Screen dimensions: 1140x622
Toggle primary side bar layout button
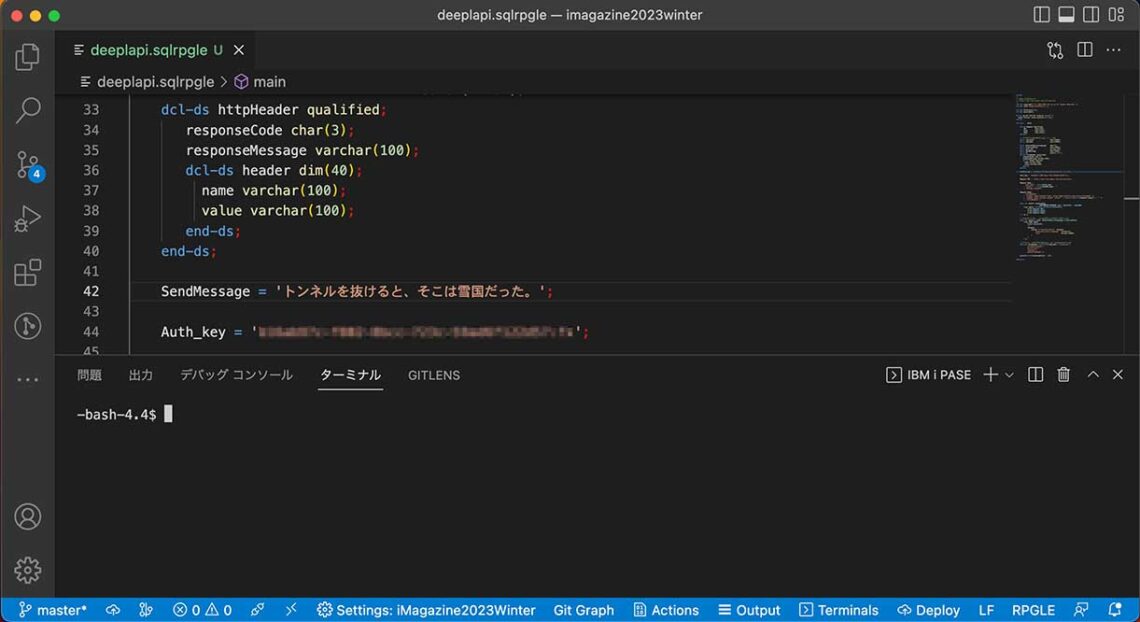click(1041, 15)
